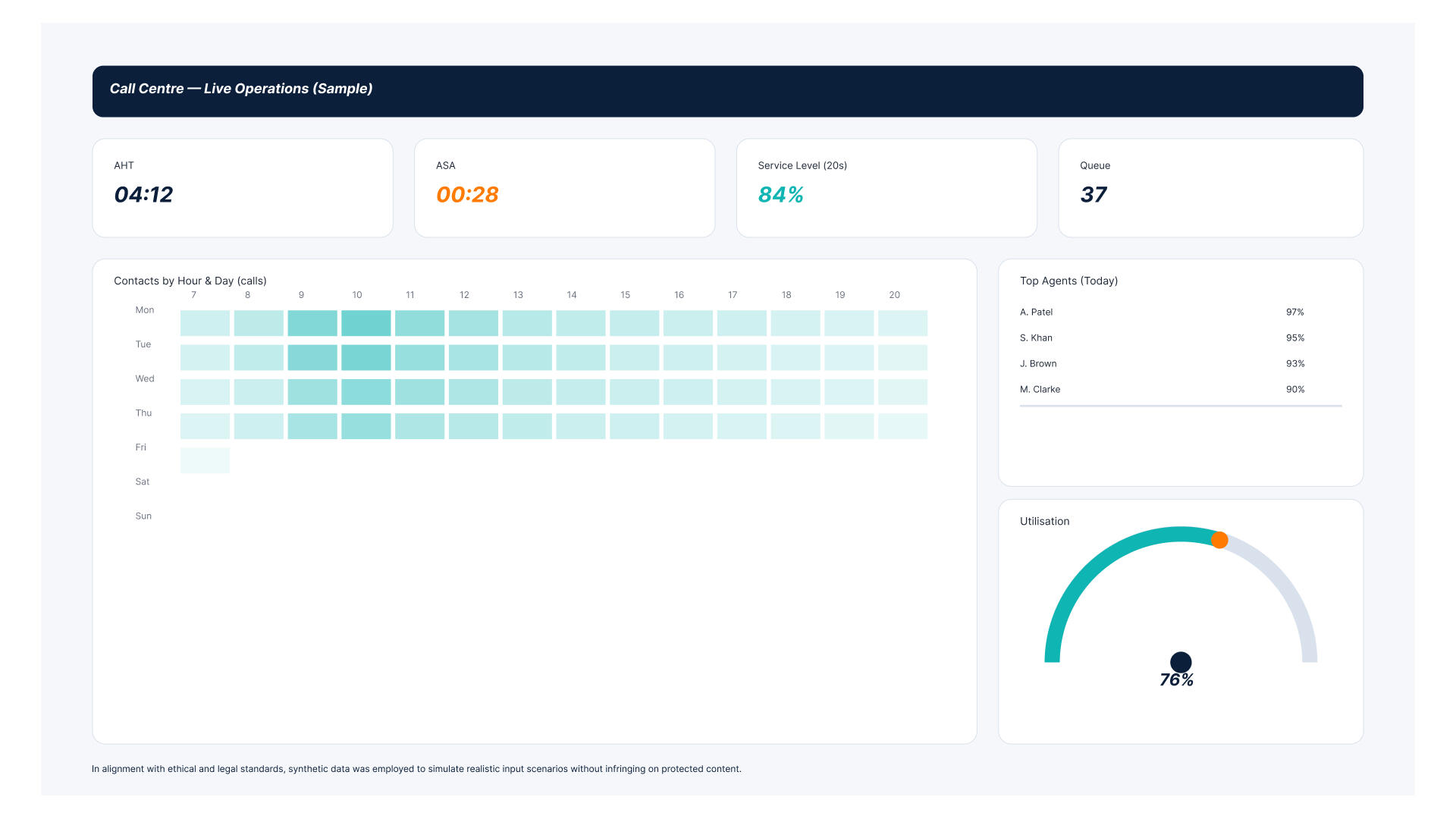
Task: Open M. Clarke agent row
Action: (x=1040, y=390)
